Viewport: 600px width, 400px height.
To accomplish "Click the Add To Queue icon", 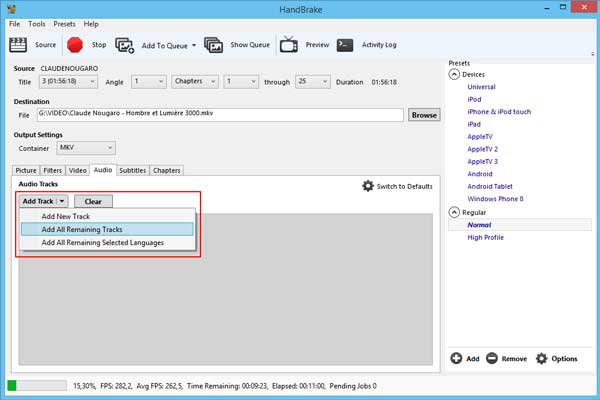I will (x=125, y=45).
